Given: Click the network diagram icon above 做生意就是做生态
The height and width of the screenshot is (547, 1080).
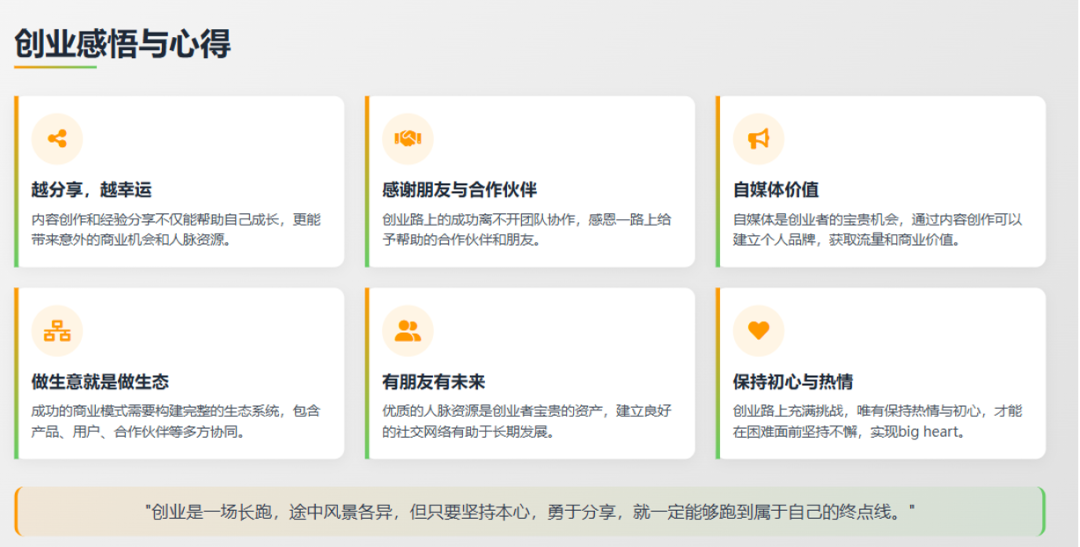Looking at the screenshot, I should (57, 331).
